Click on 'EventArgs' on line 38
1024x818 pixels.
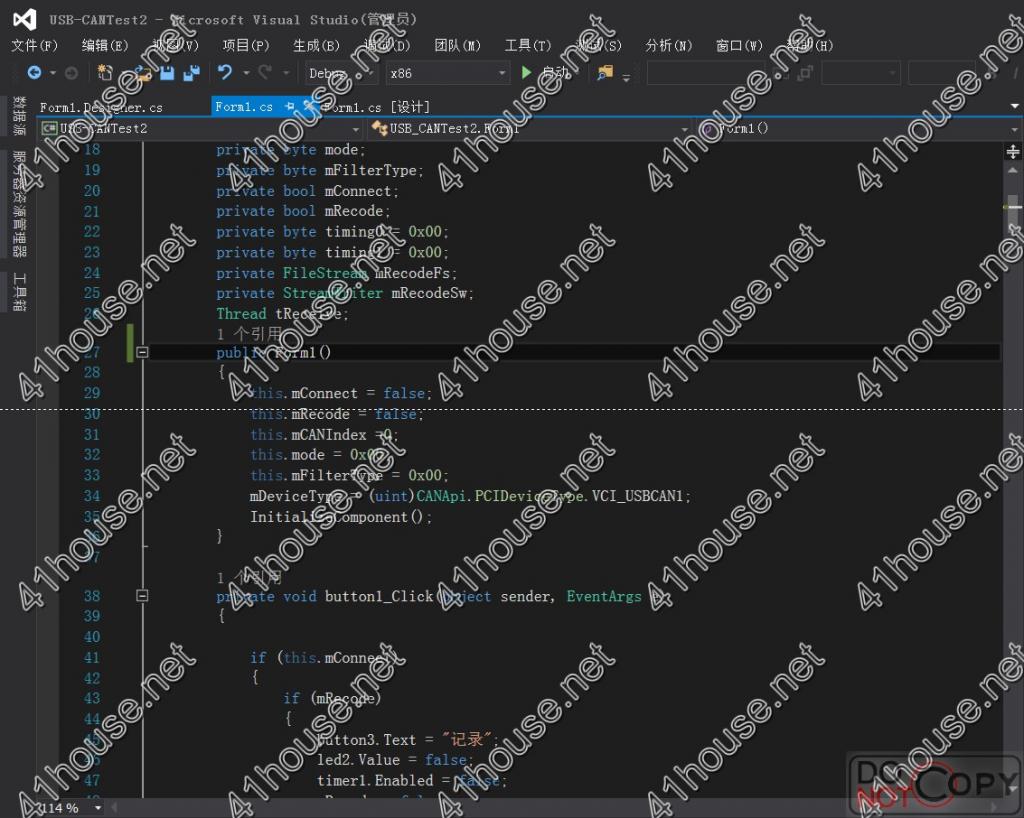[604, 596]
